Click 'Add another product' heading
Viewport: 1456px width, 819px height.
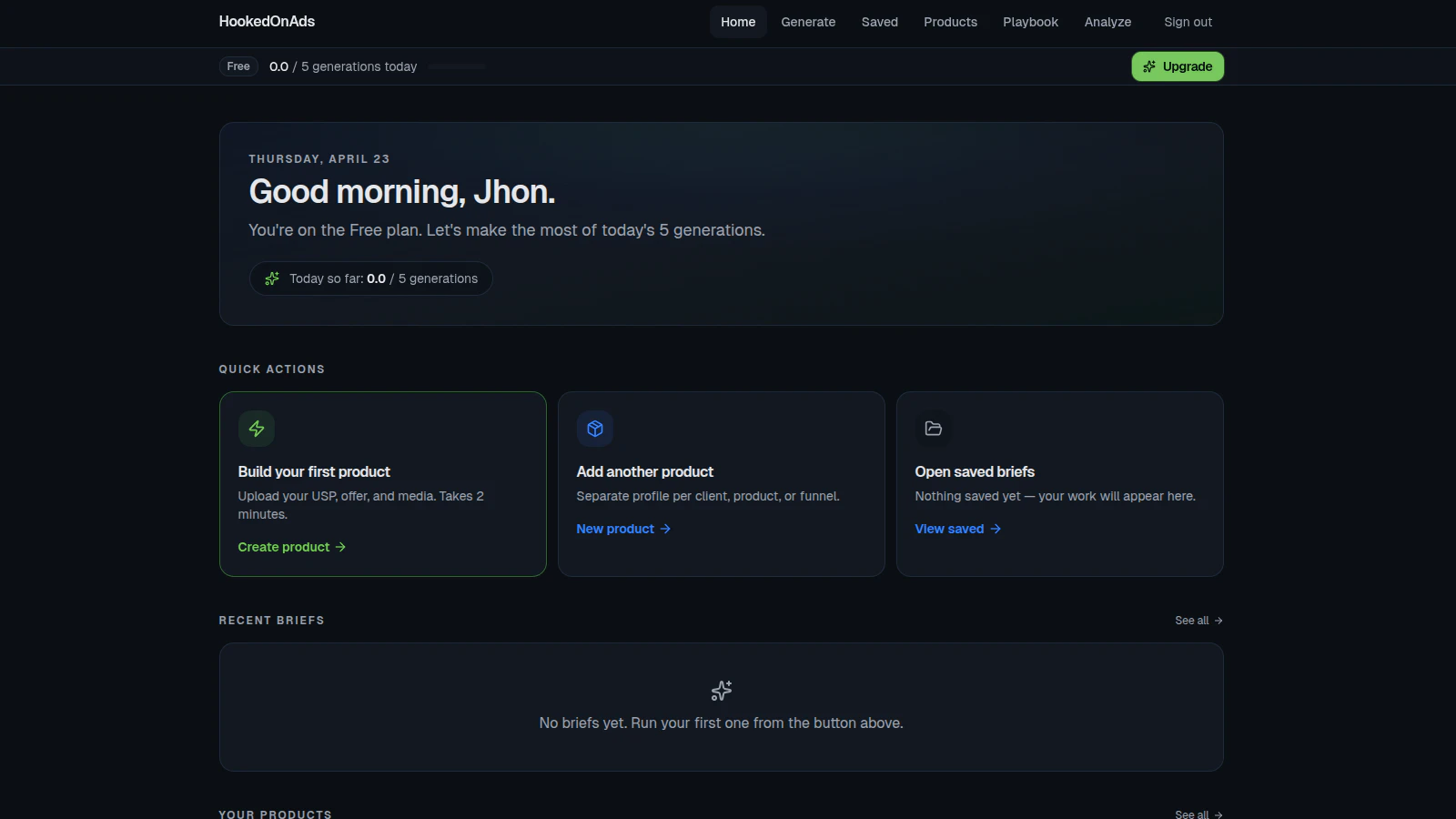click(x=645, y=471)
